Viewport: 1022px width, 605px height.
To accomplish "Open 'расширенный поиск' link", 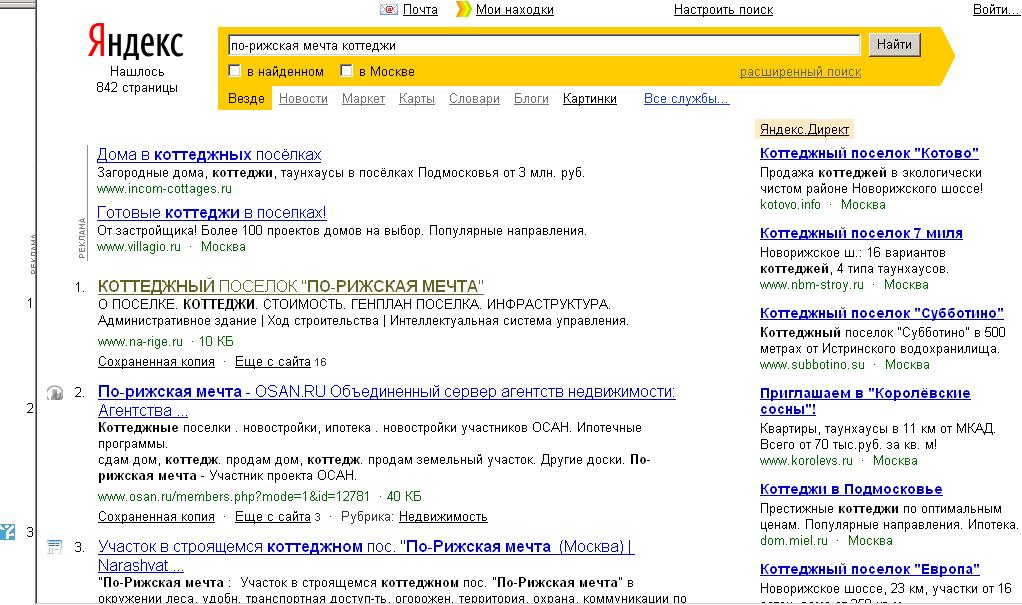I will 801,71.
